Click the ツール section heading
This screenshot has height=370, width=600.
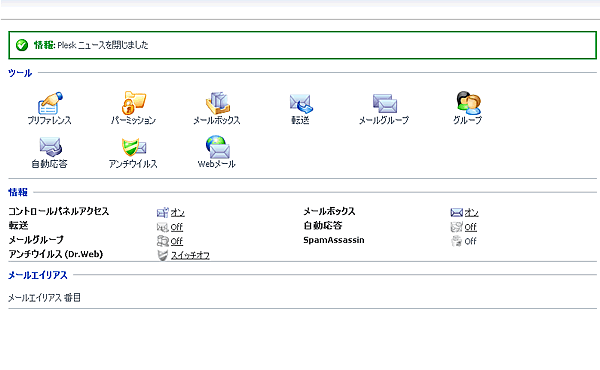(20, 73)
